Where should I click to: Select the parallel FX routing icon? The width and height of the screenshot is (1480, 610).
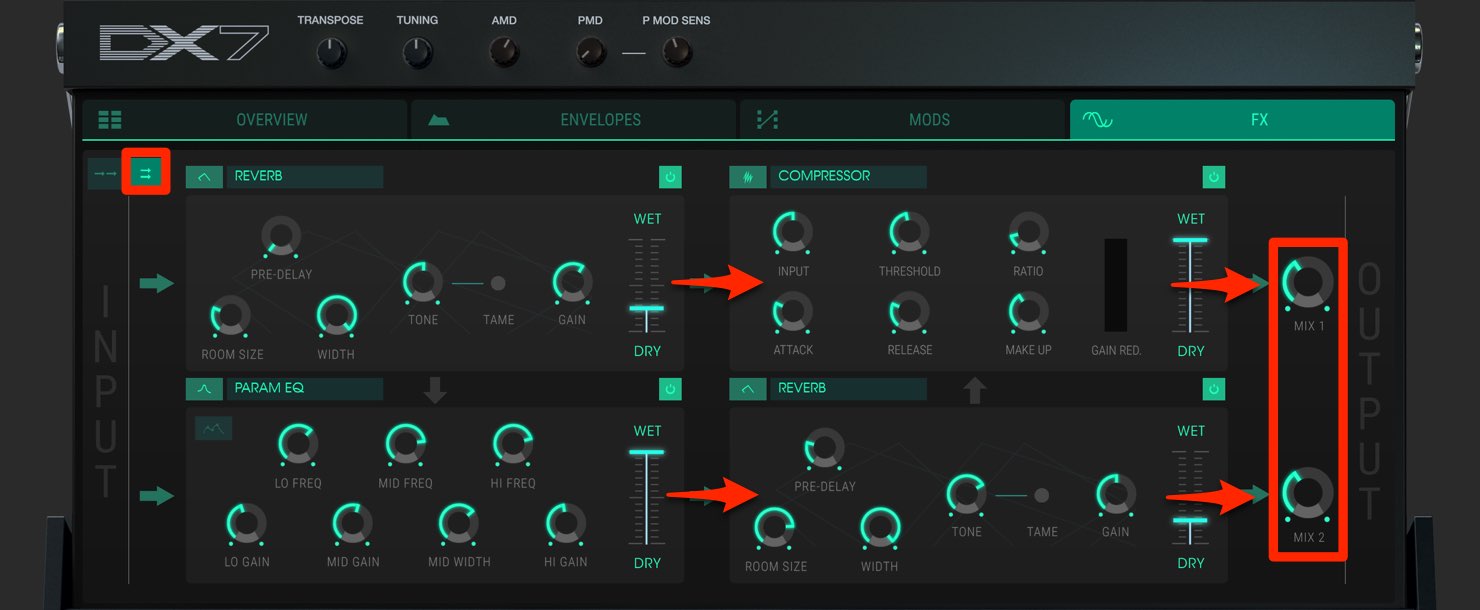pos(145,173)
